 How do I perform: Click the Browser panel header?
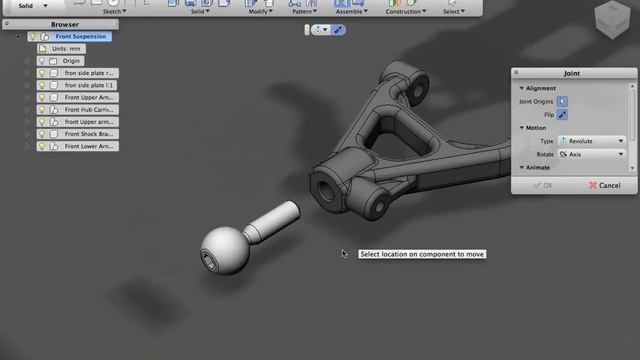(61, 24)
